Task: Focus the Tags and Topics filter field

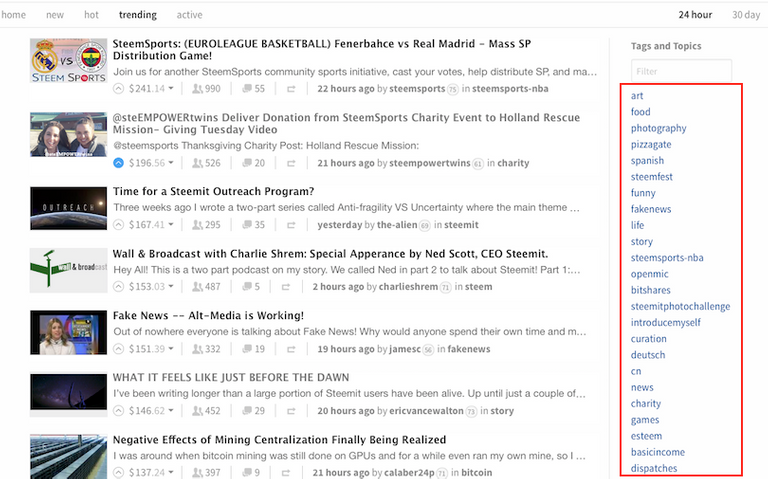Action: (681, 71)
